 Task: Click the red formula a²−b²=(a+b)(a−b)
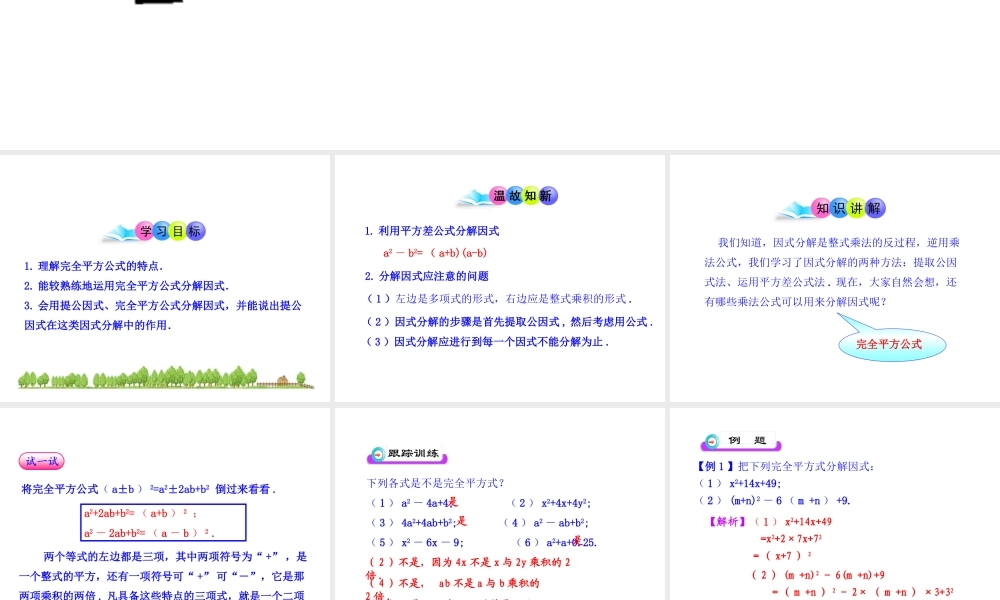[428, 253]
